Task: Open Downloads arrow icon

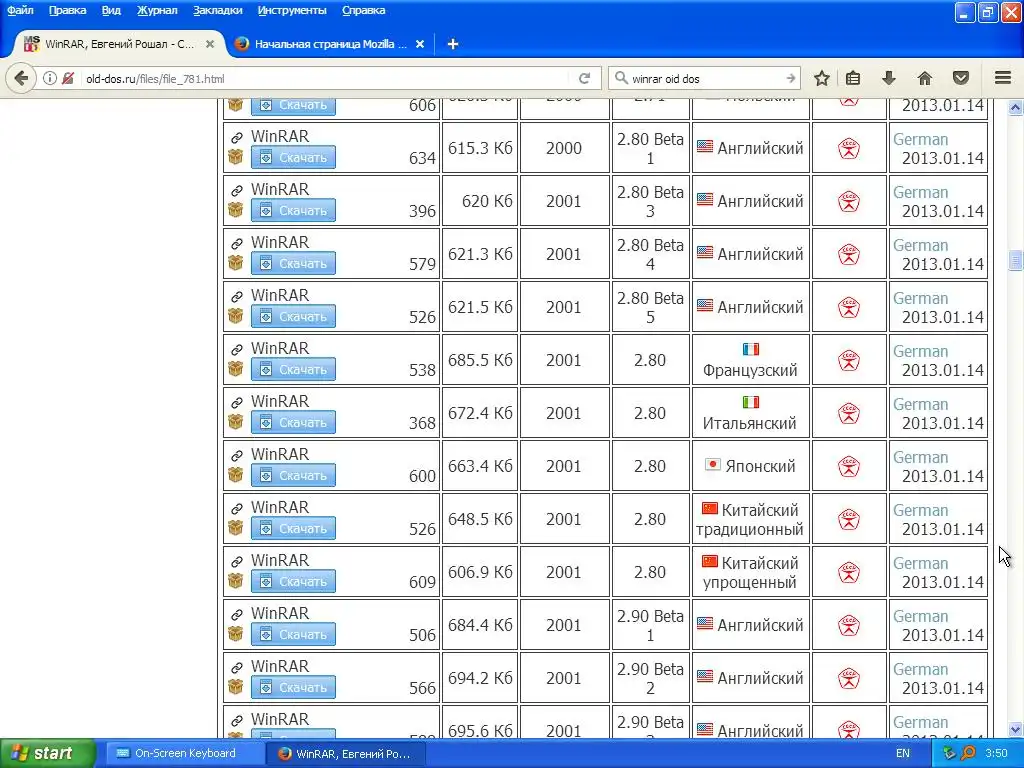Action: coord(888,78)
